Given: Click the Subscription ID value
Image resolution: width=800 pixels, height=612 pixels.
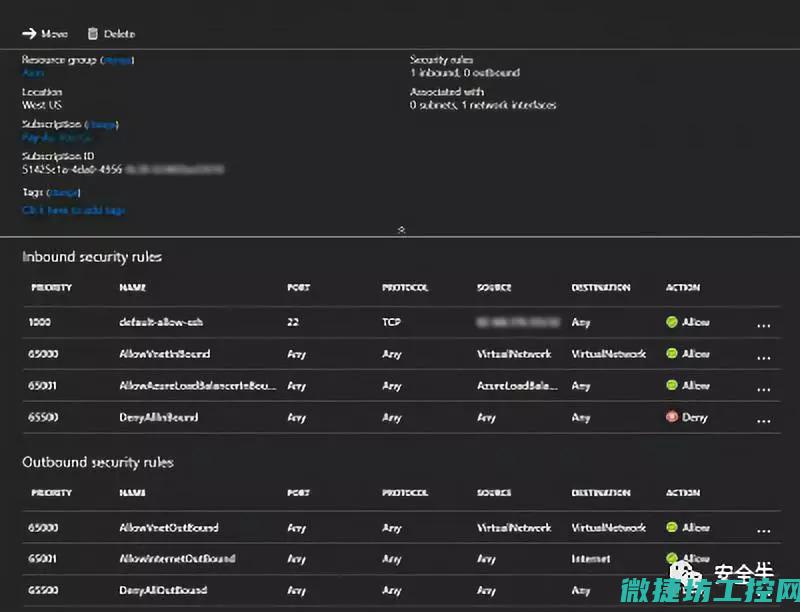Looking at the screenshot, I should [x=122, y=169].
